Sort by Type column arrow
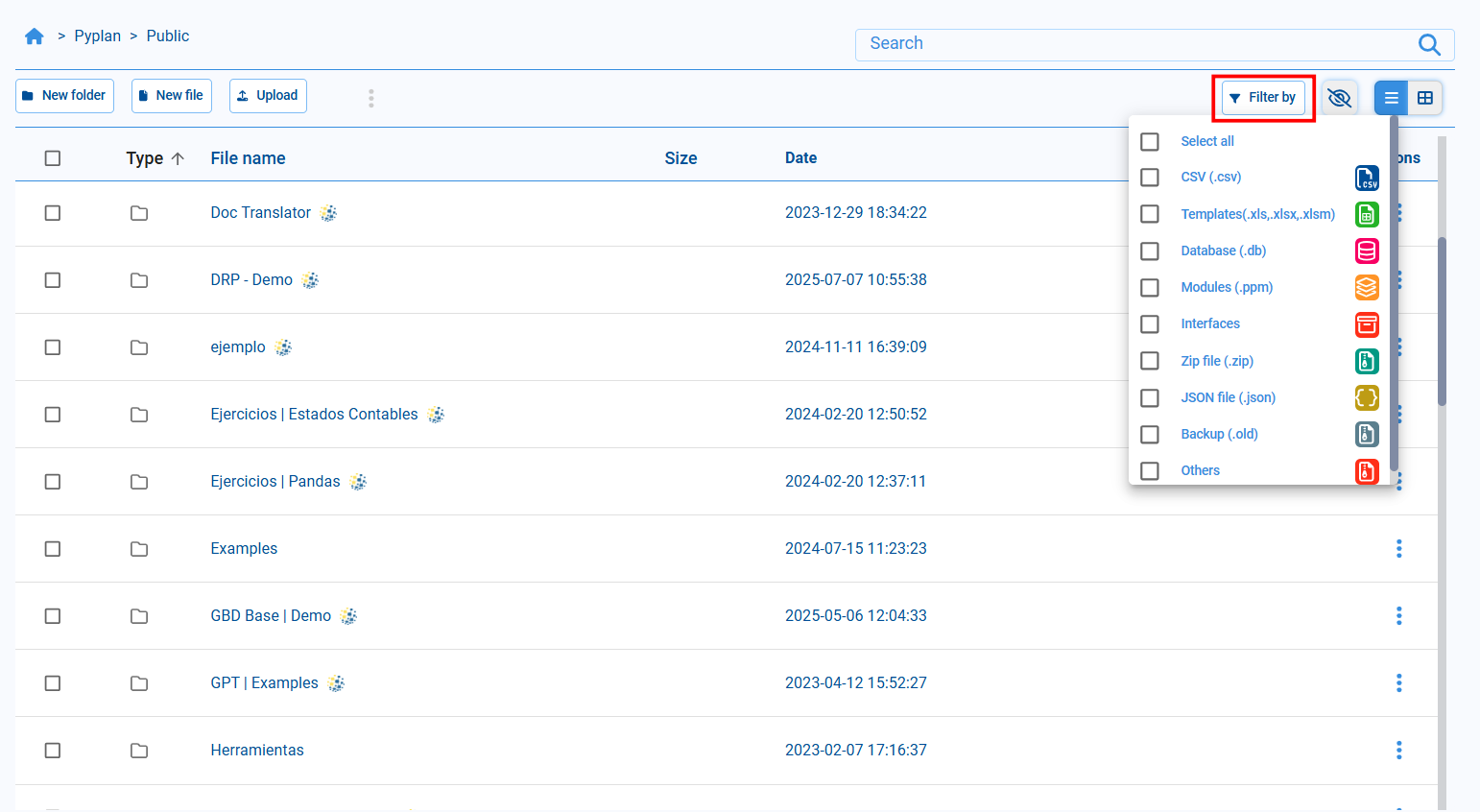The width and height of the screenshot is (1480, 812). (178, 158)
